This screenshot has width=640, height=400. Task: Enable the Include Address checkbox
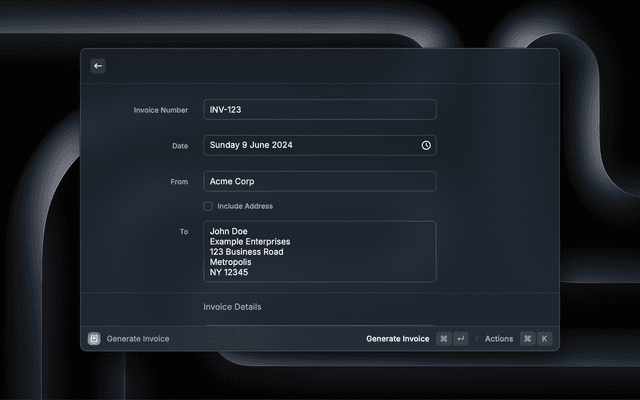pyautogui.click(x=208, y=206)
